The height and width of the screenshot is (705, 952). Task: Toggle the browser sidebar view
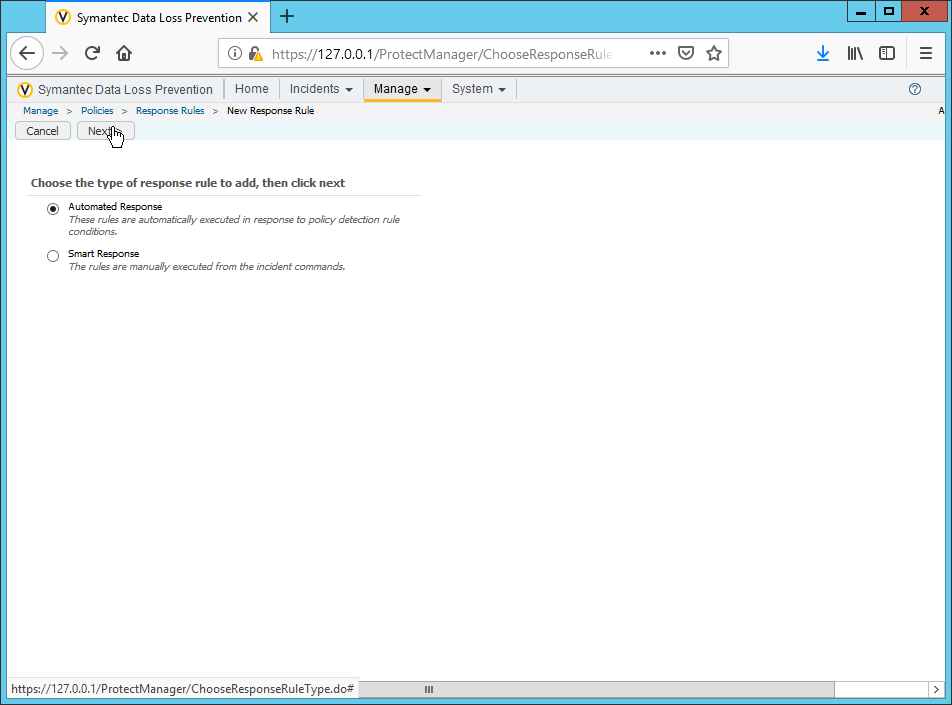pyautogui.click(x=887, y=53)
